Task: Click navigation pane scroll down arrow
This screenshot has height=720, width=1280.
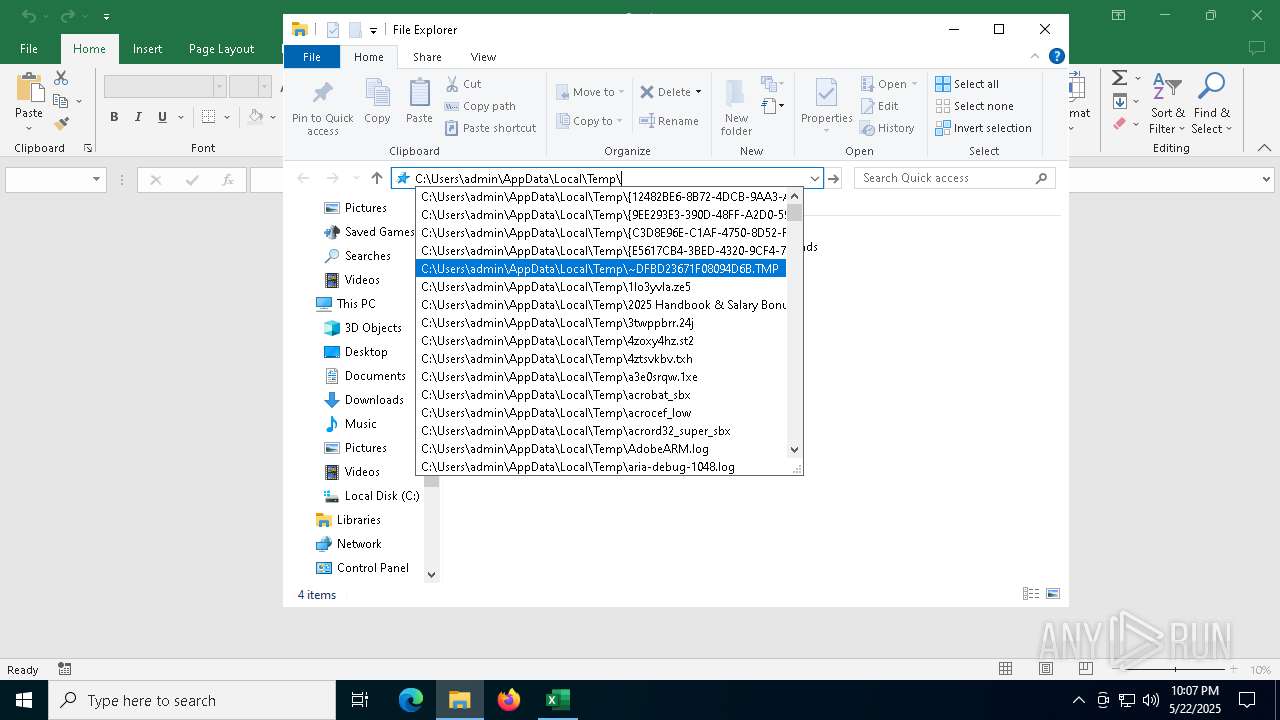Action: [432, 574]
